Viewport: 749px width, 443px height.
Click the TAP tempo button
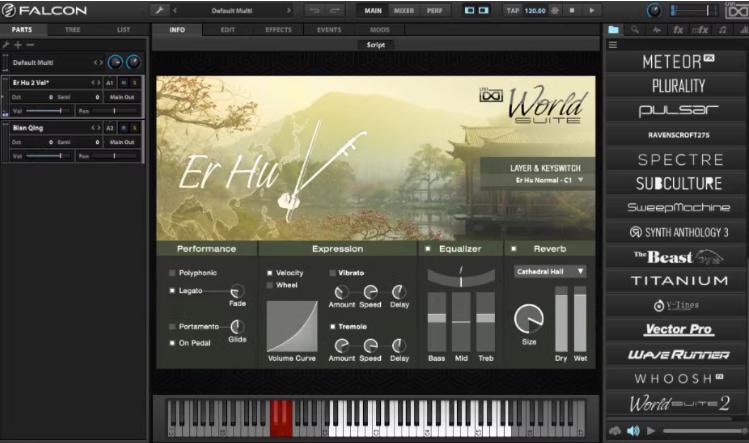(x=513, y=11)
